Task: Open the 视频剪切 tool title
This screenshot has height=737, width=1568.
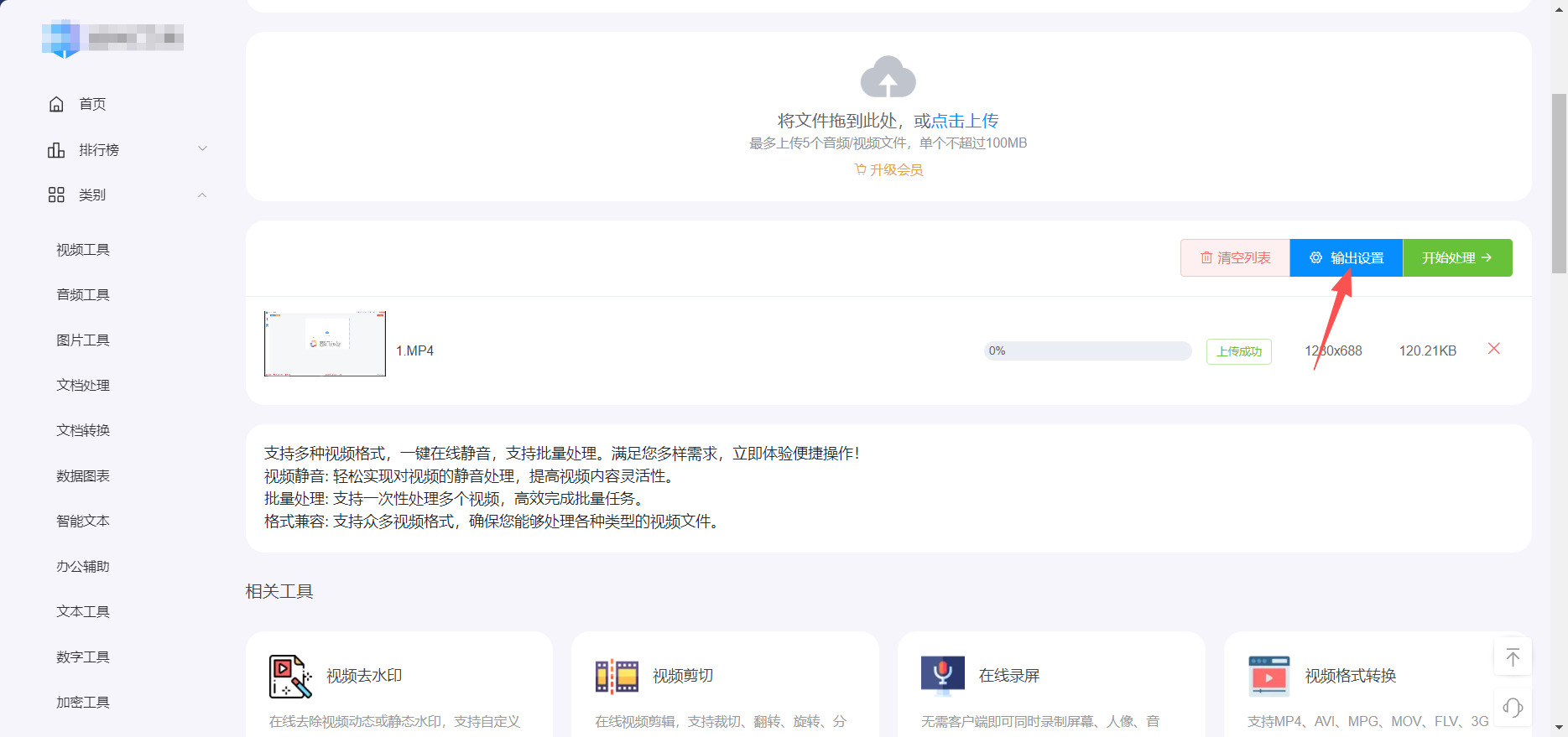Action: (683, 676)
